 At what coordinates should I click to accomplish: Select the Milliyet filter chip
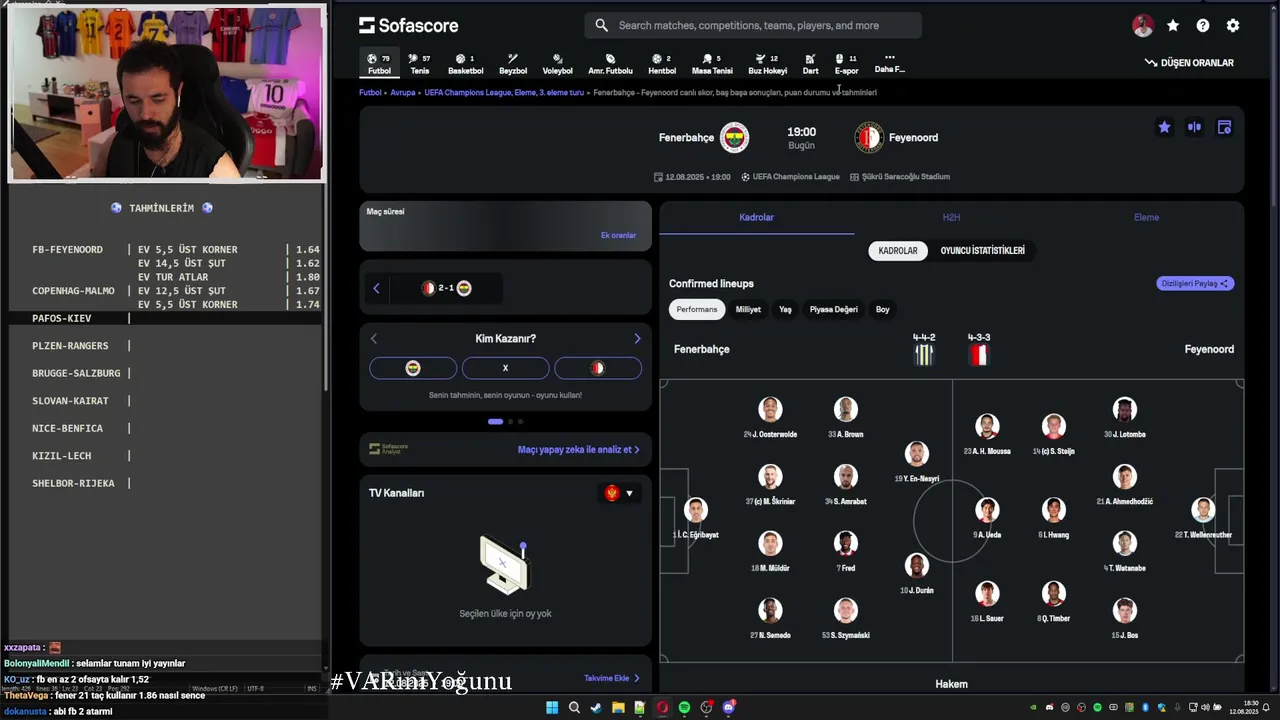[x=748, y=309]
